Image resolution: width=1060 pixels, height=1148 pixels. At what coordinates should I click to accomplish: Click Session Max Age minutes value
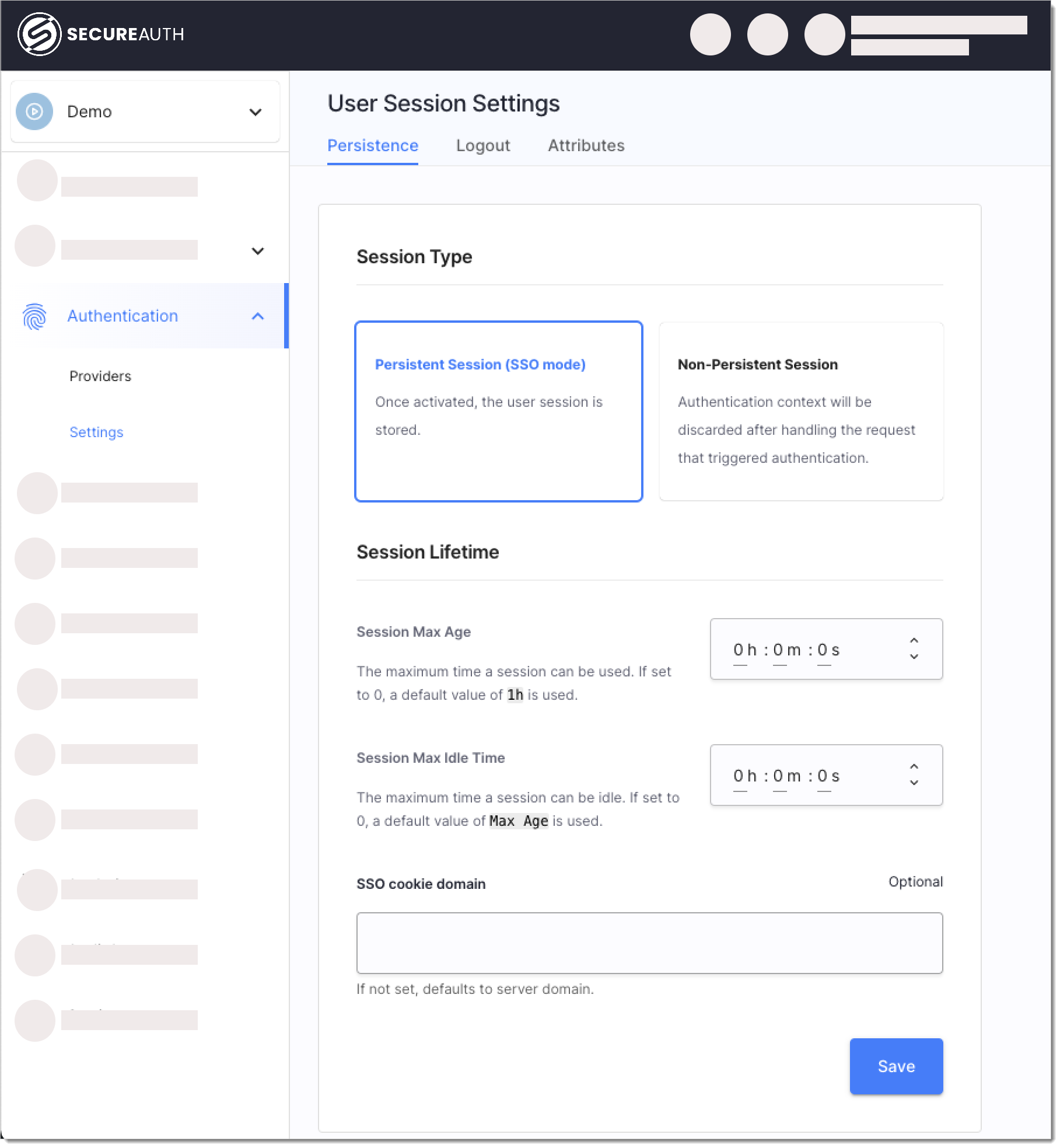click(779, 650)
